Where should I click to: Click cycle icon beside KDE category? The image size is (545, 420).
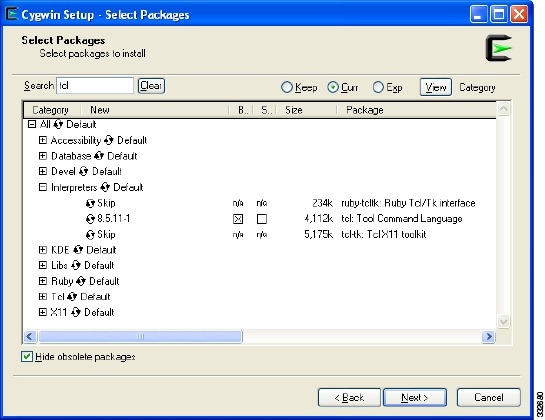(x=78, y=250)
